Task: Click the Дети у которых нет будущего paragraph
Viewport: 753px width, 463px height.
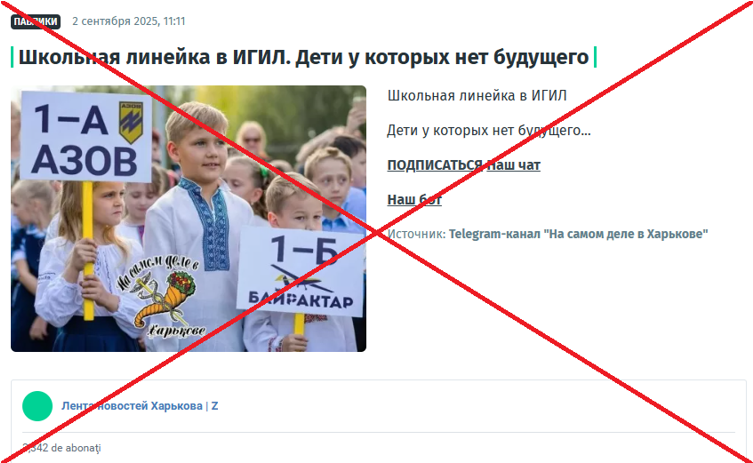Action: coord(489,131)
